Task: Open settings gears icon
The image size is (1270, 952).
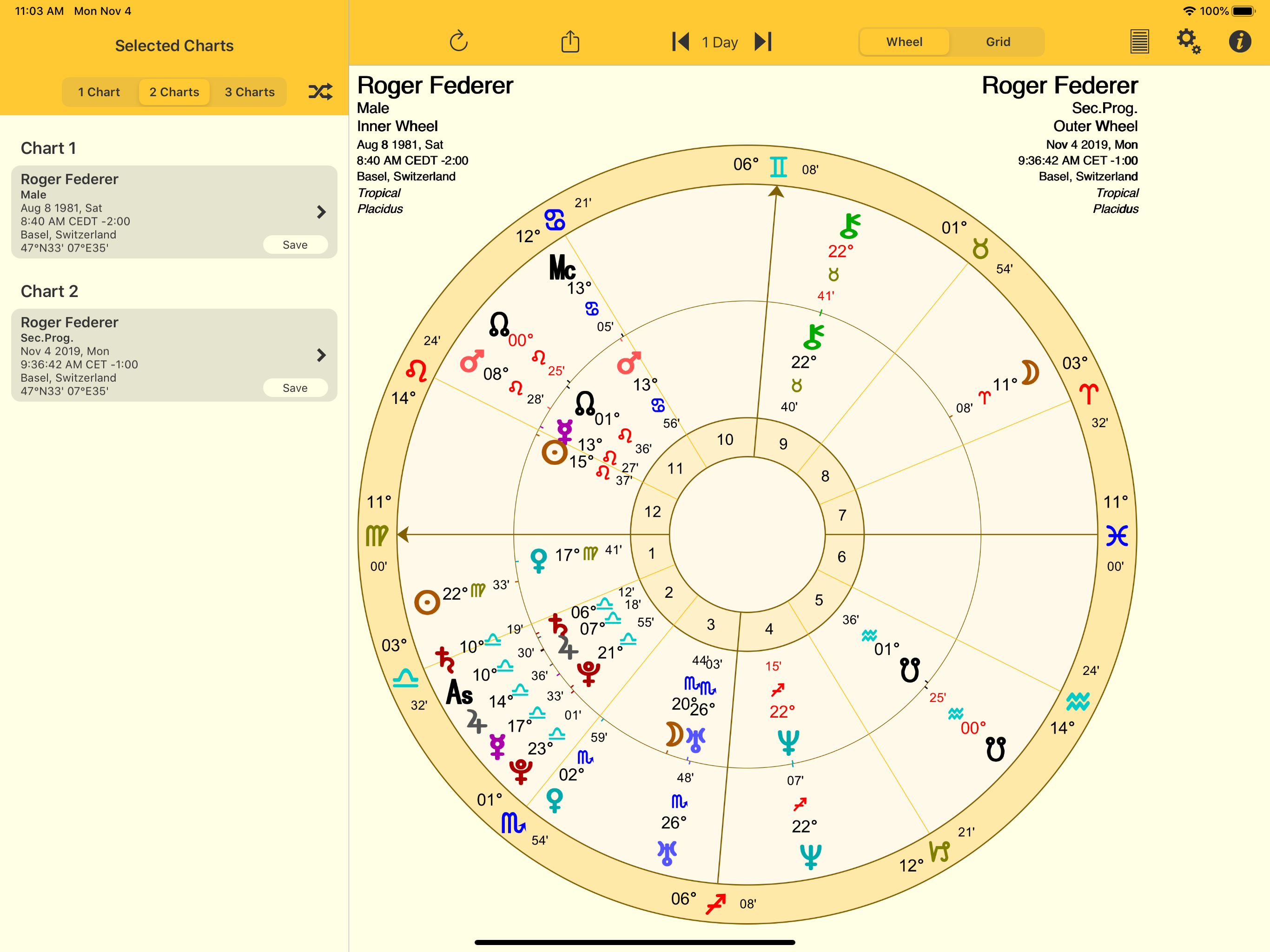Action: click(x=1188, y=41)
